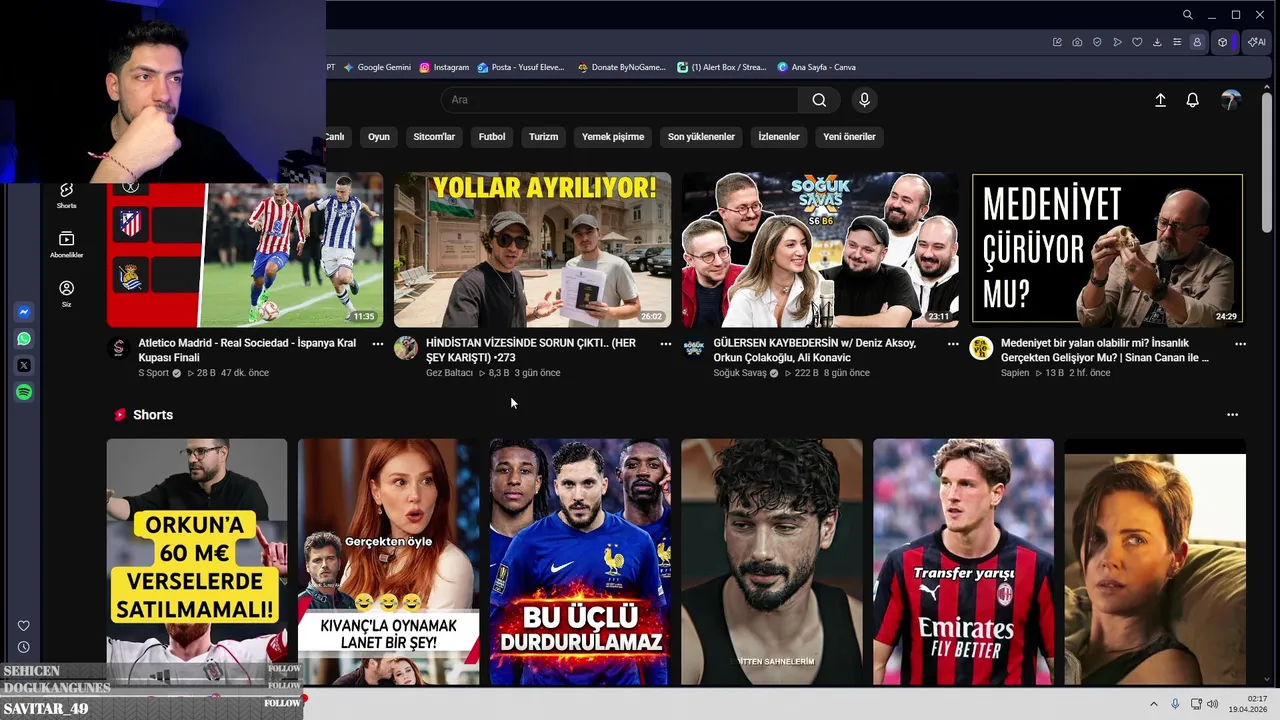The image size is (1280, 720).
Task: Expand hidden system tray icons chevron
Action: pos(1153,704)
